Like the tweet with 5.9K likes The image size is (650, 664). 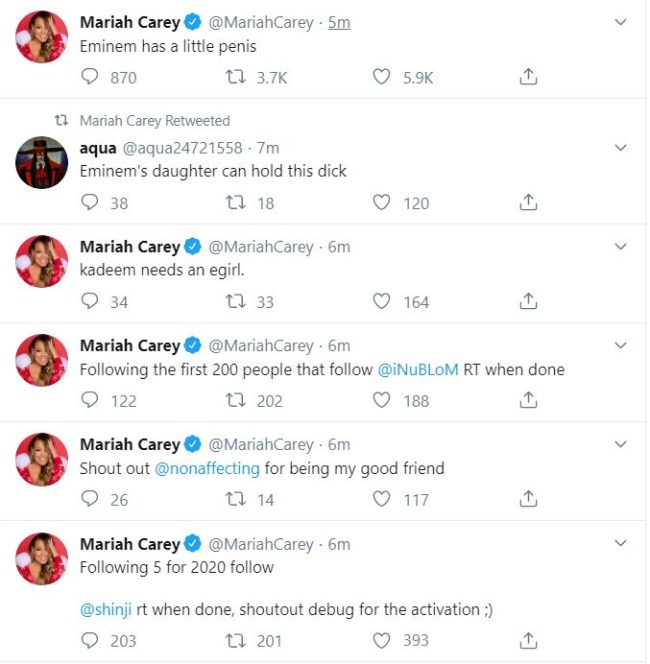click(380, 77)
